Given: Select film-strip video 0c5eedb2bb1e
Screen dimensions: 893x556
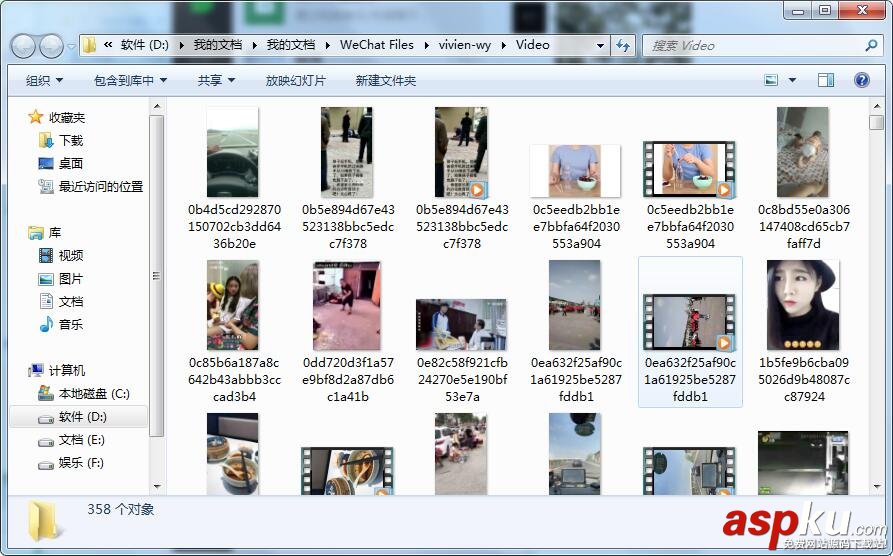Looking at the screenshot, I should [x=689, y=169].
